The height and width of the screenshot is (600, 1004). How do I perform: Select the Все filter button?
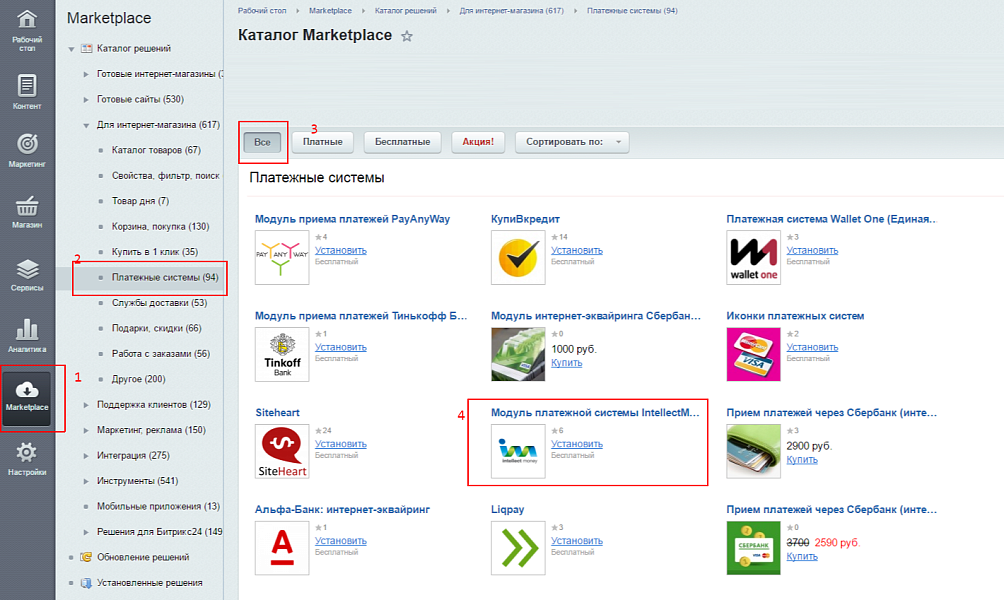[x=262, y=142]
